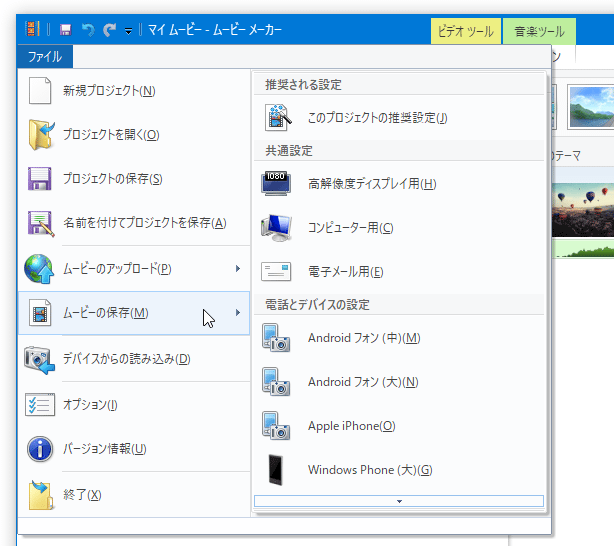Choose 名前を付けてプロジェクトを保存(A)

[x=134, y=223]
